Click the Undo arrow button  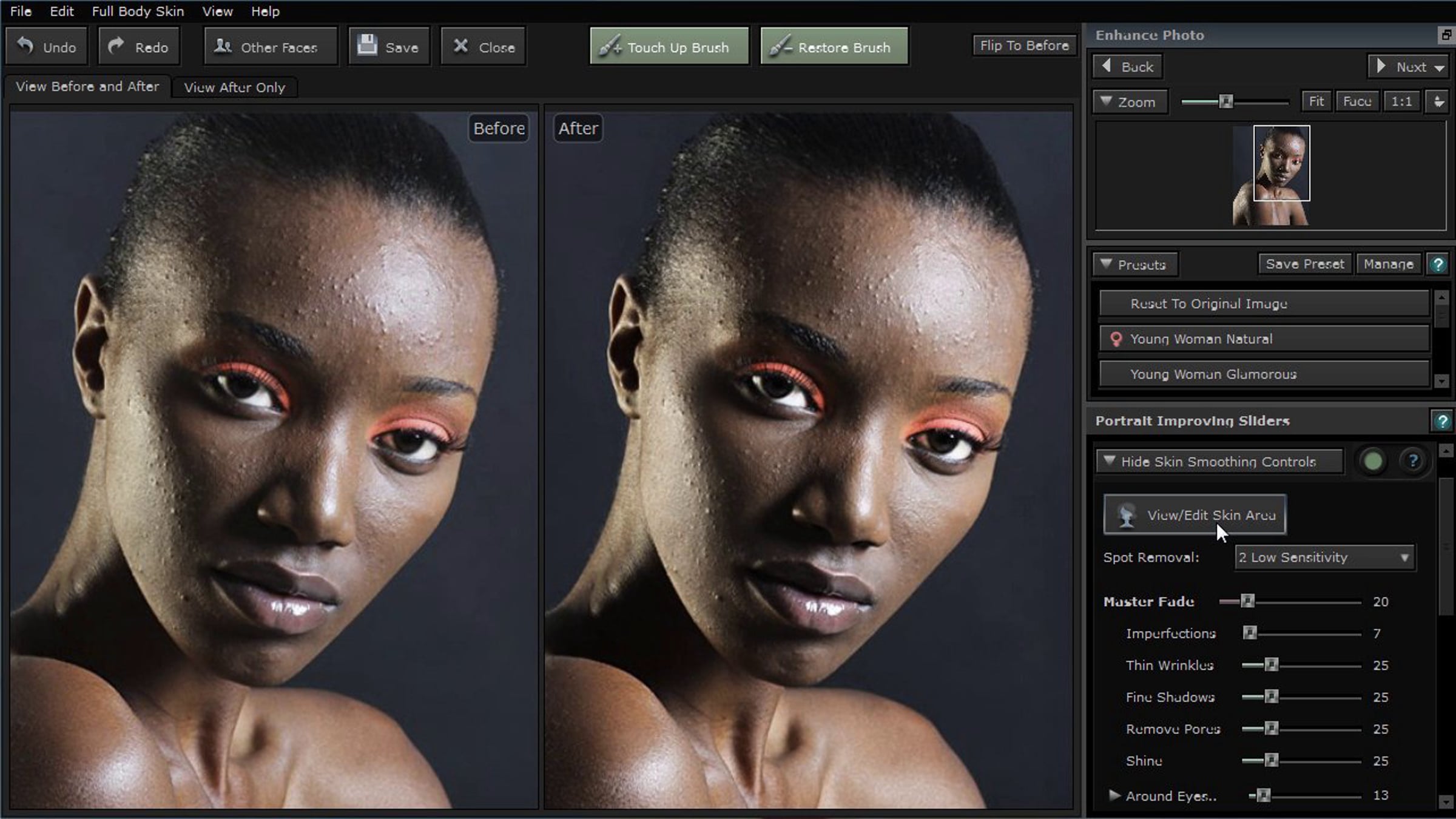[x=47, y=47]
